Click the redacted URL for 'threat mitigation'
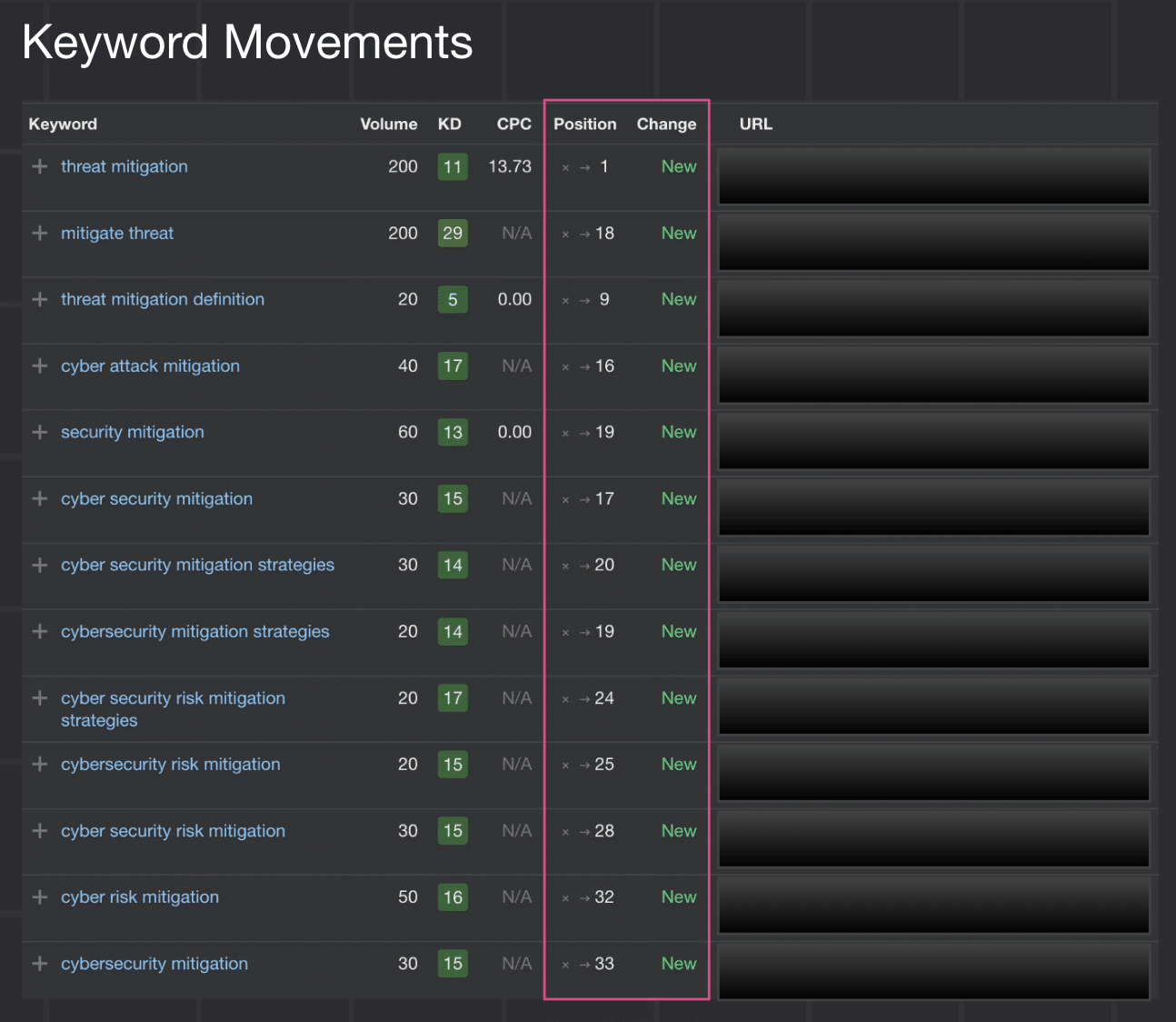Image resolution: width=1176 pixels, height=1022 pixels. [933, 176]
